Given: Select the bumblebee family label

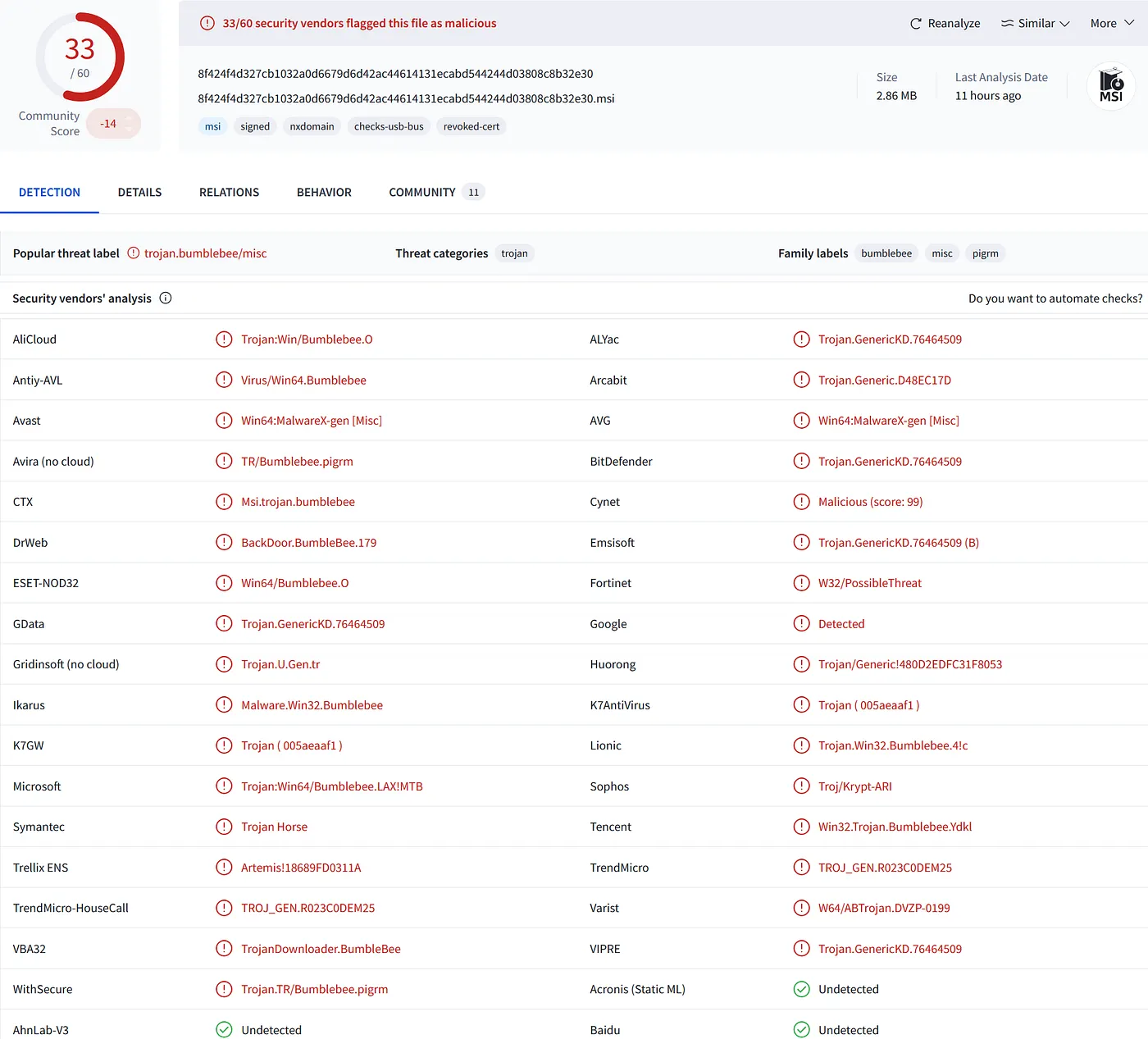Looking at the screenshot, I should pyautogui.click(x=886, y=253).
